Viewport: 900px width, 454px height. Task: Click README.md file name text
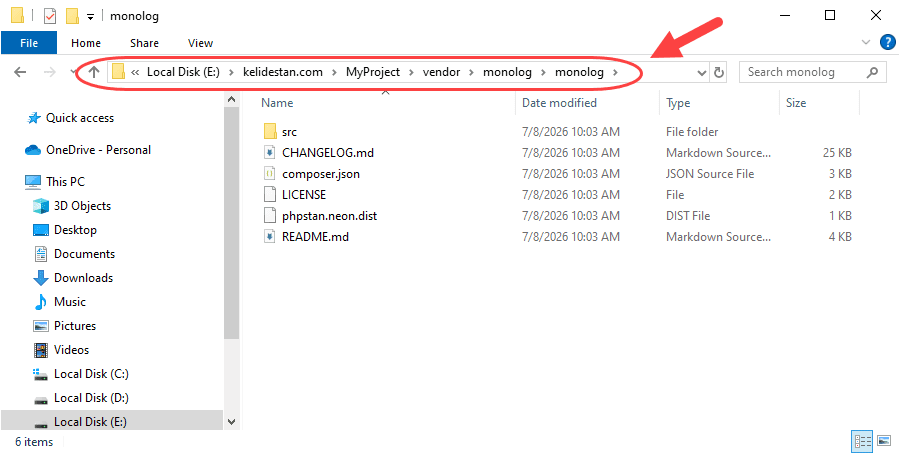315,237
